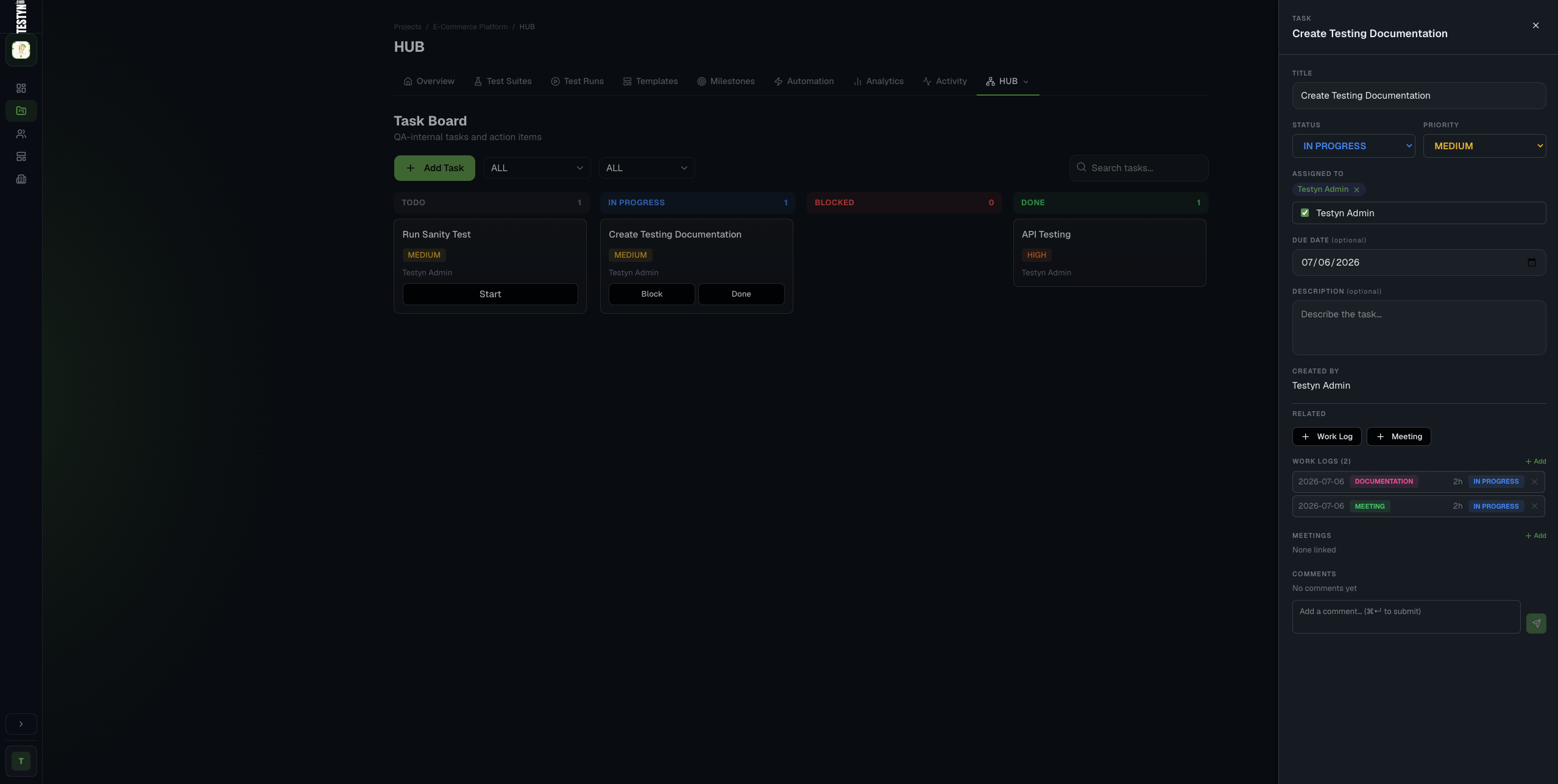Screen dimensions: 1558x784
Task: Open the PRIORITY dropdown showing MEDIUM
Action: pos(1484,146)
